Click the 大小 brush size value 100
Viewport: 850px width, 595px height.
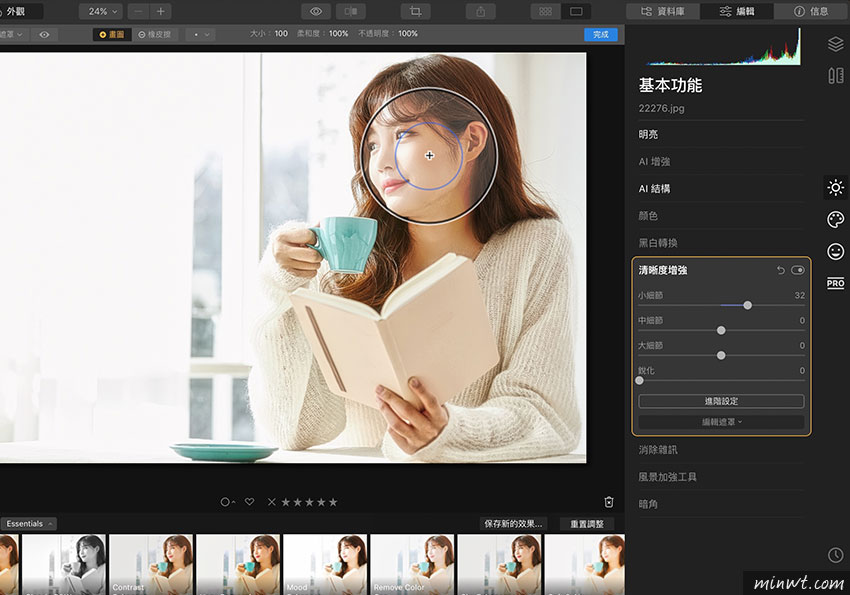(281, 34)
